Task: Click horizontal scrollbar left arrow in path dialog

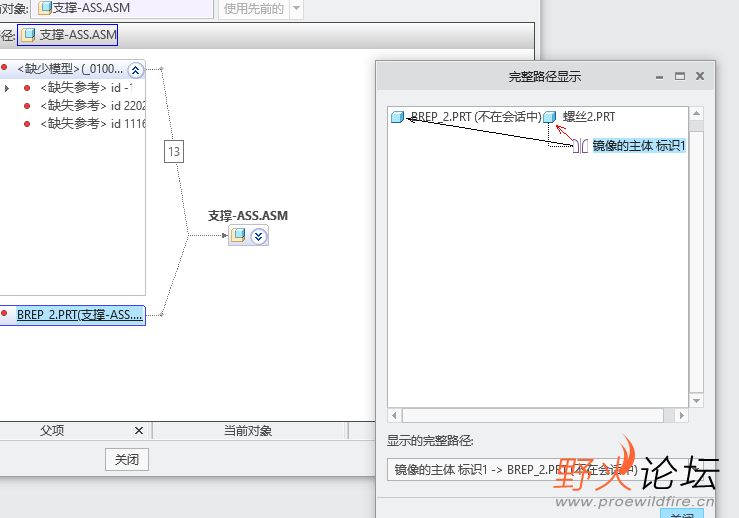Action: click(x=394, y=416)
